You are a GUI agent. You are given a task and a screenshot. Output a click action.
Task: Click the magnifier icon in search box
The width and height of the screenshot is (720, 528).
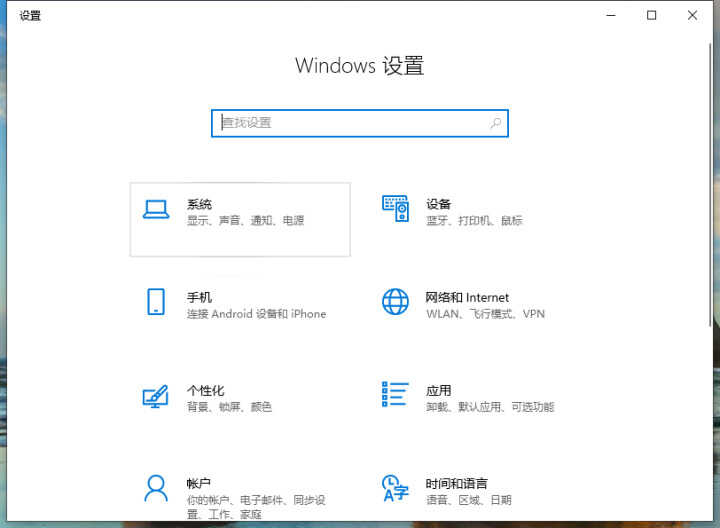(495, 123)
